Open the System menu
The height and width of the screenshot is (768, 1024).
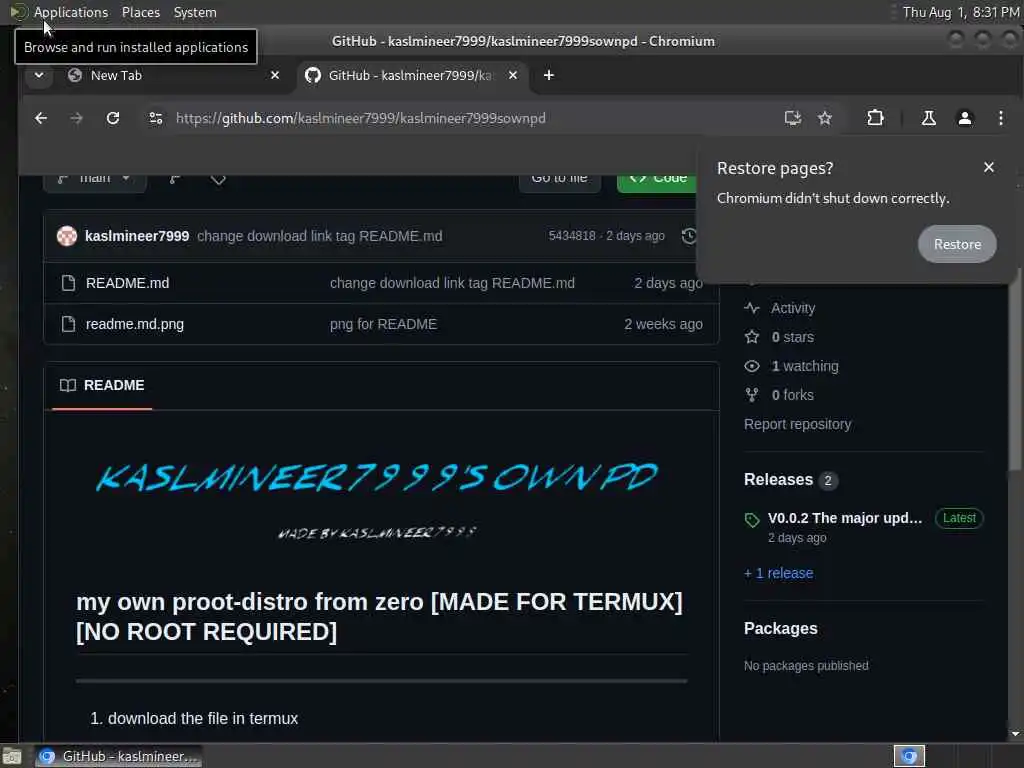tap(195, 12)
